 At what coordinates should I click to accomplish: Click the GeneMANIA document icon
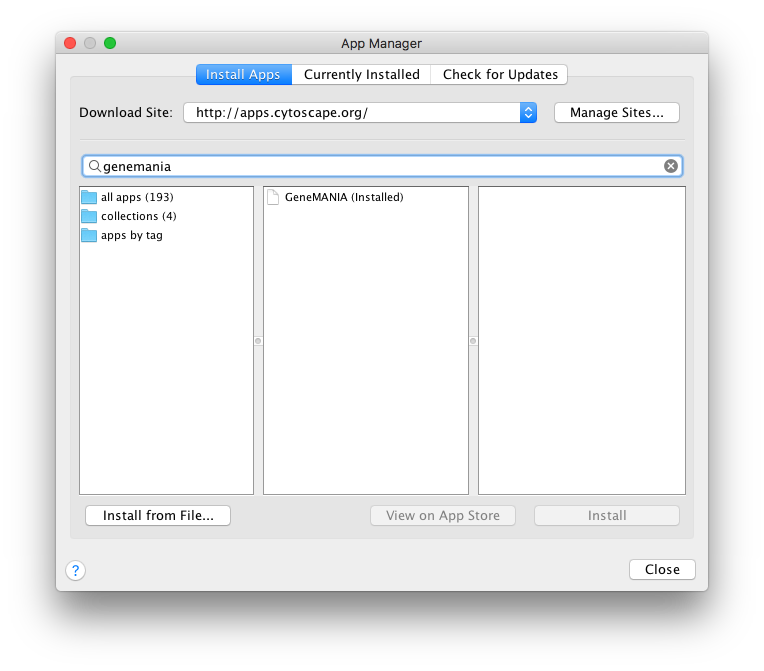point(273,197)
